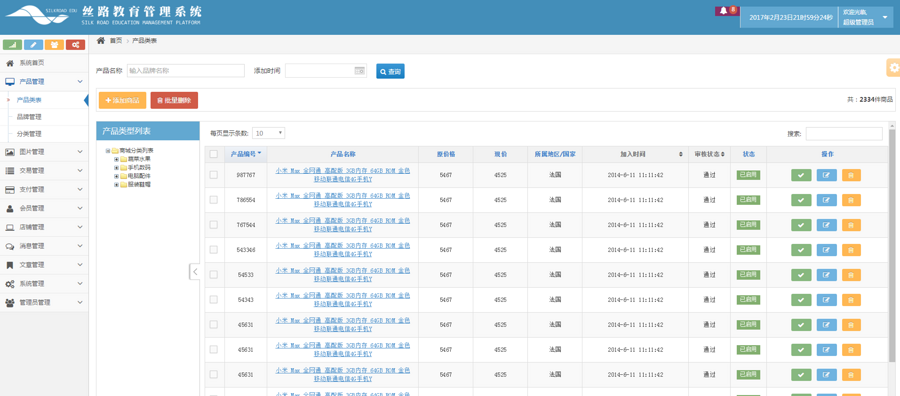Open 支付管理 sidebar menu

pyautogui.click(x=44, y=189)
